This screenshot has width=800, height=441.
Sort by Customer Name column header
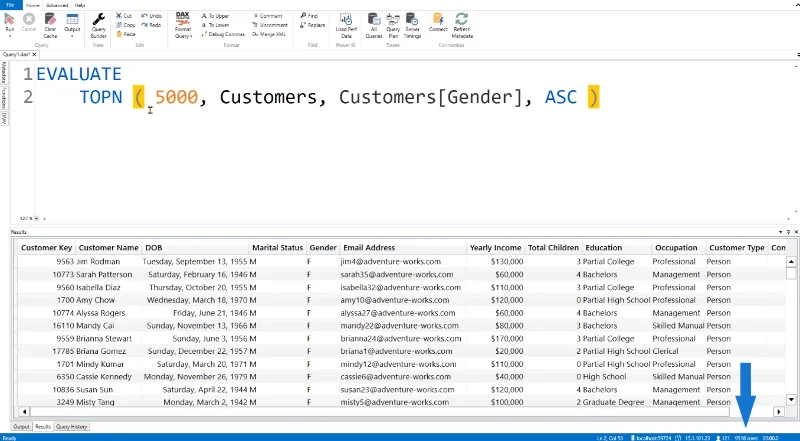(109, 248)
